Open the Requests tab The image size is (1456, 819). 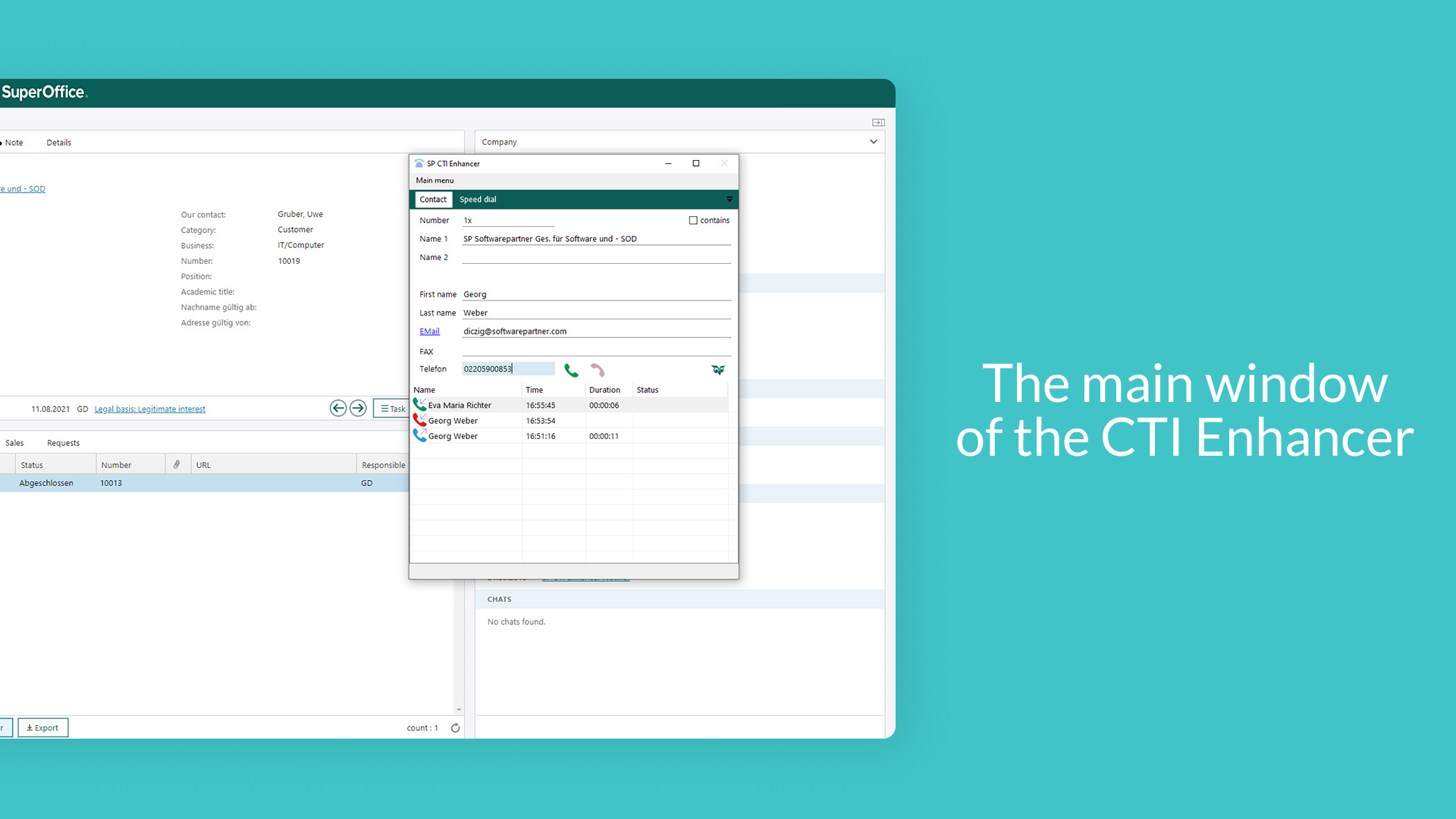point(64,443)
